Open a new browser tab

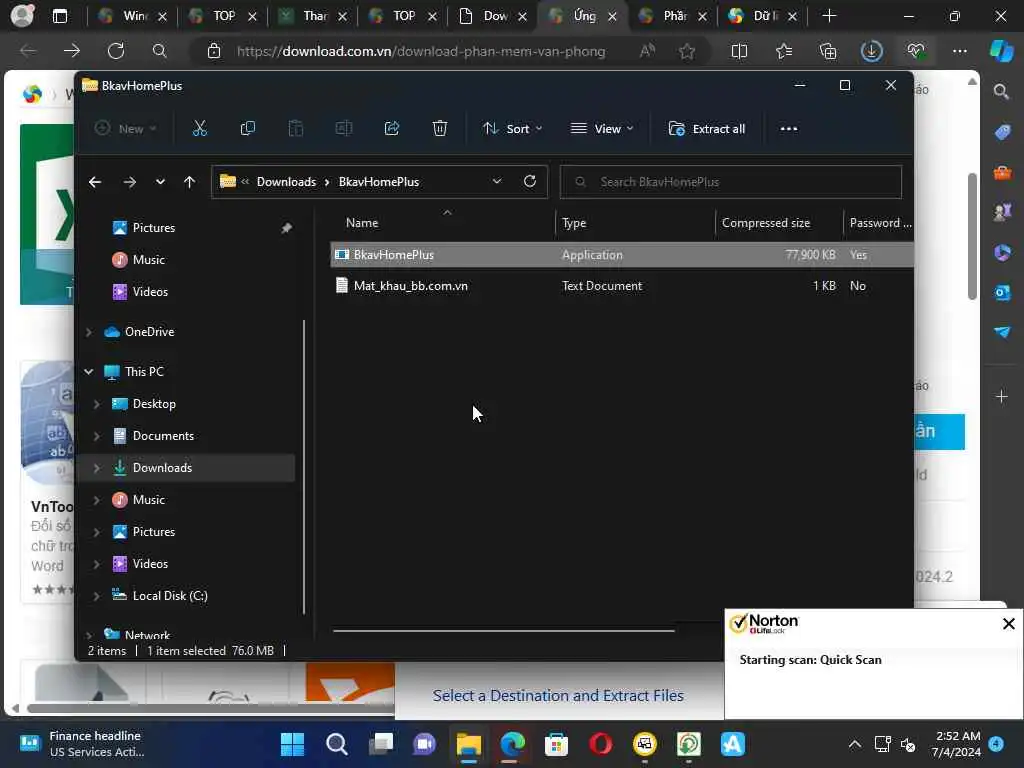pos(829,16)
